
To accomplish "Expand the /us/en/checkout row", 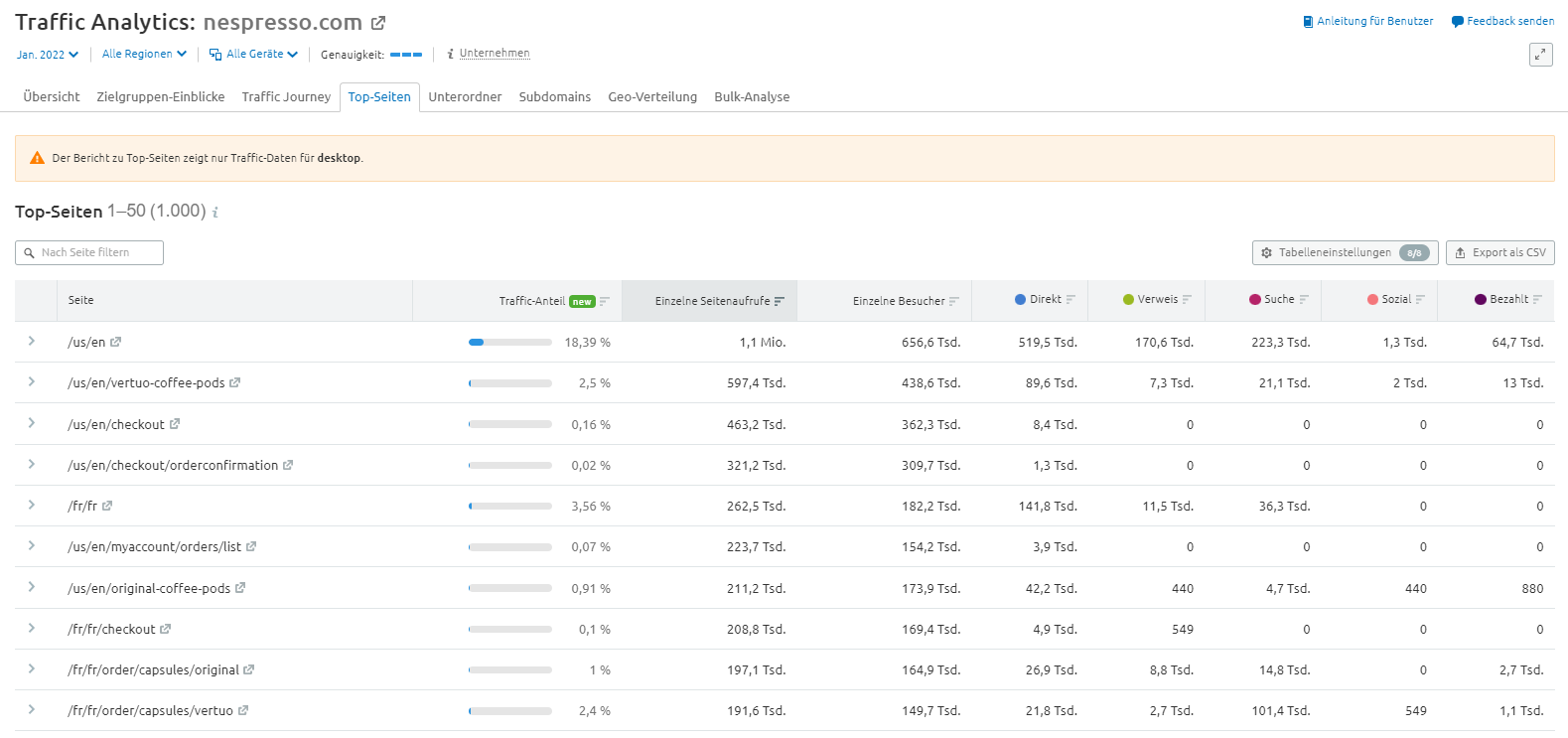I will (x=32, y=423).
